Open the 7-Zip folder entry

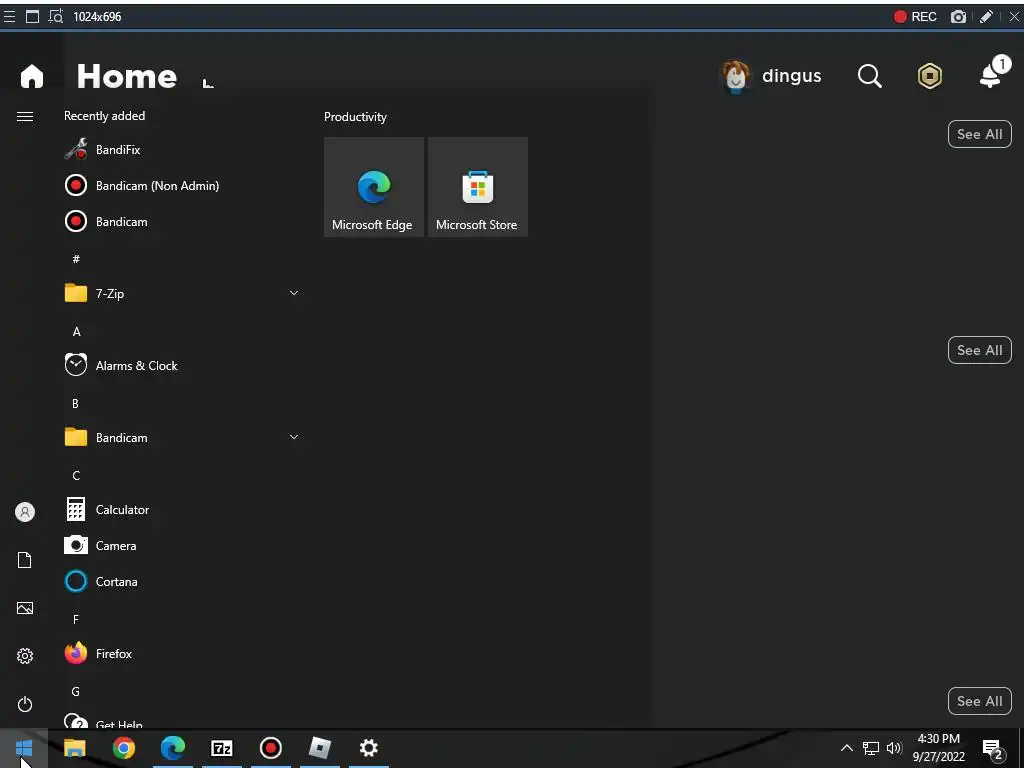point(182,293)
